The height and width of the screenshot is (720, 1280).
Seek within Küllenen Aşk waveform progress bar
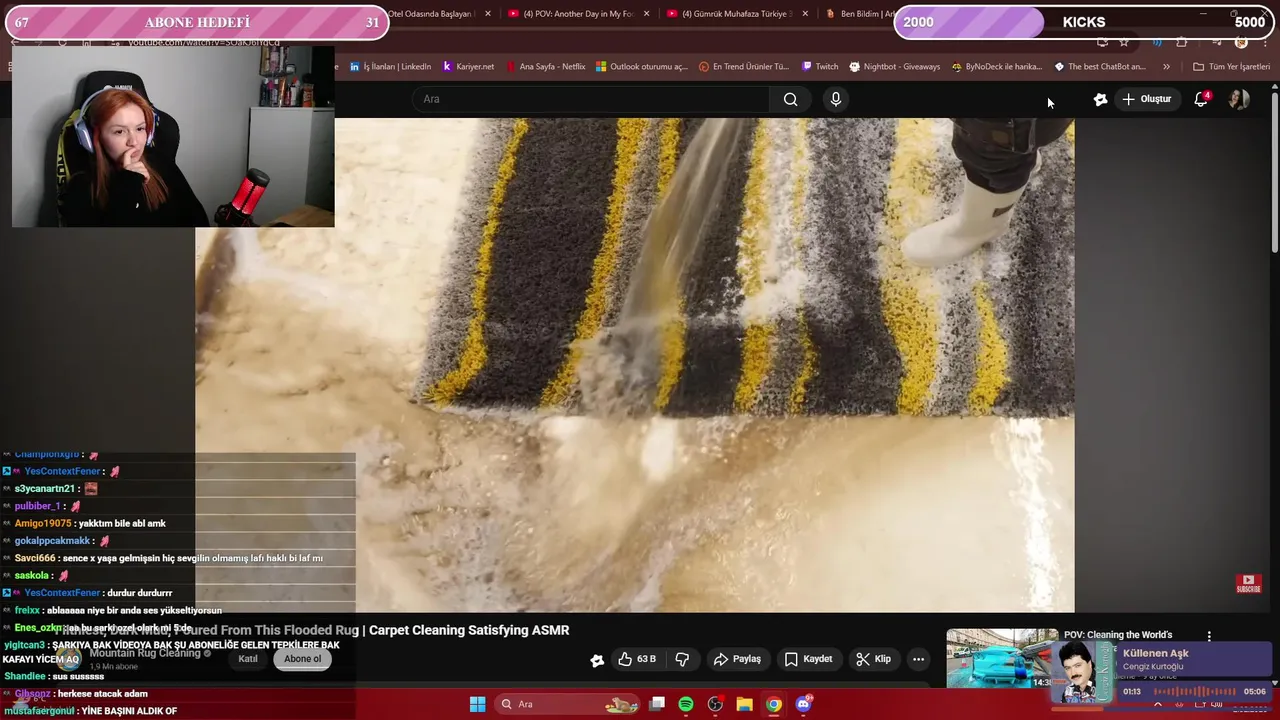[x=1194, y=691]
